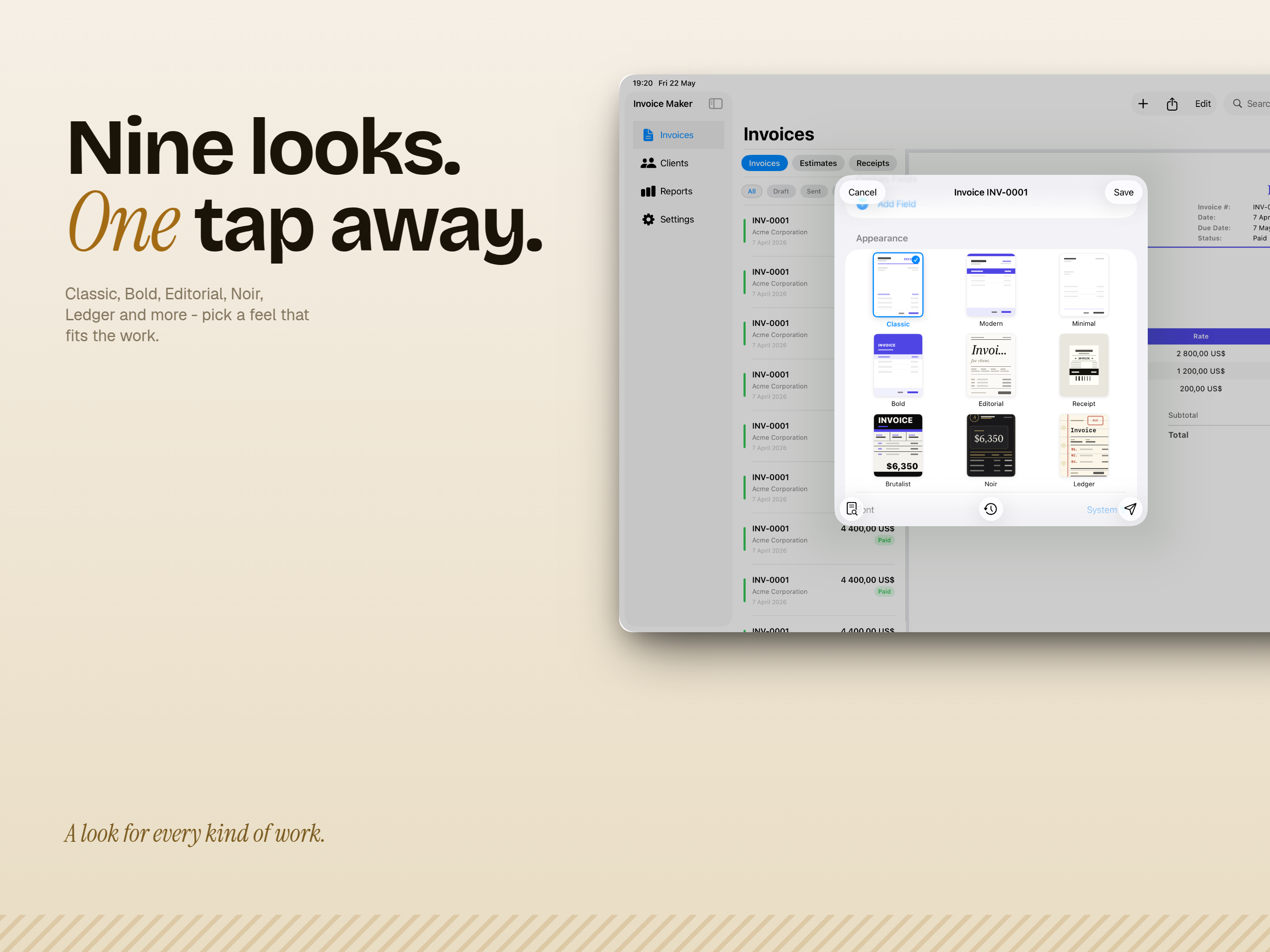
Task: Choose the Ledger invoice template
Action: click(1084, 446)
